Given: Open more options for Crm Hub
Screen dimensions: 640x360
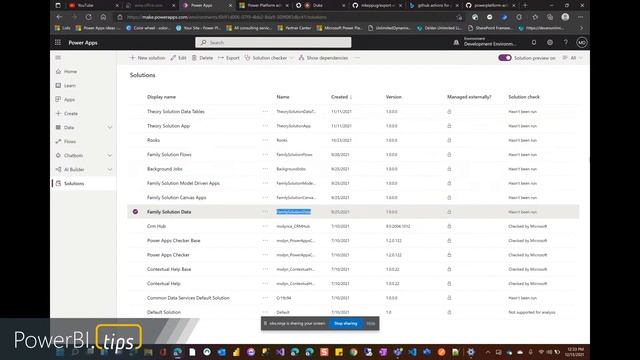Looking at the screenshot, I should pos(265,226).
